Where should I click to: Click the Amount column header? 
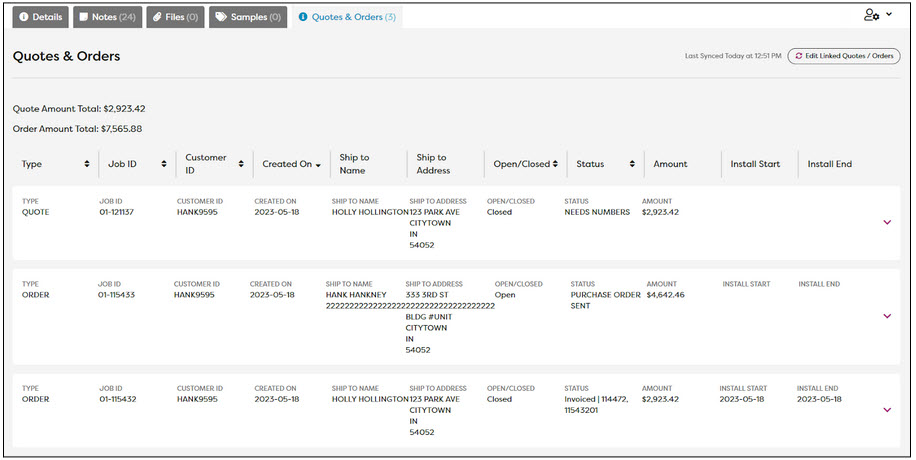tap(670, 164)
